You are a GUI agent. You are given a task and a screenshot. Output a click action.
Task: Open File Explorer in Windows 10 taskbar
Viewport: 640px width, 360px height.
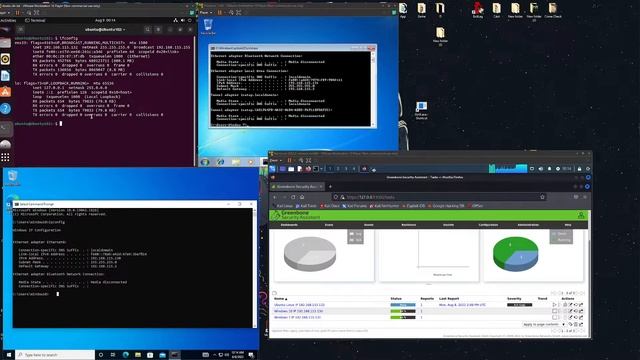tap(138, 355)
